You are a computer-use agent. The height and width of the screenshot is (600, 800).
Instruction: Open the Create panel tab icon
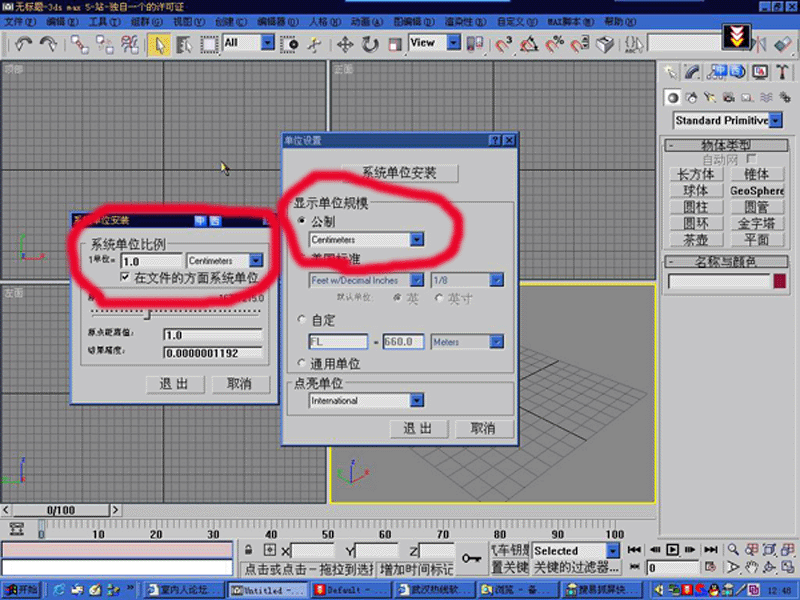[x=670, y=72]
